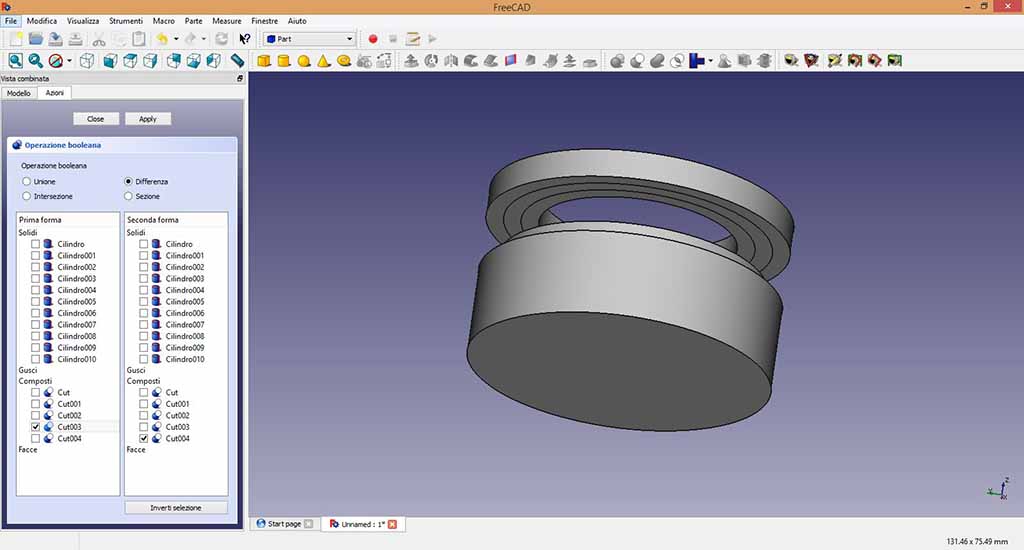Open the Macros dialog icon
This screenshot has width=1024, height=550.
click(x=413, y=39)
